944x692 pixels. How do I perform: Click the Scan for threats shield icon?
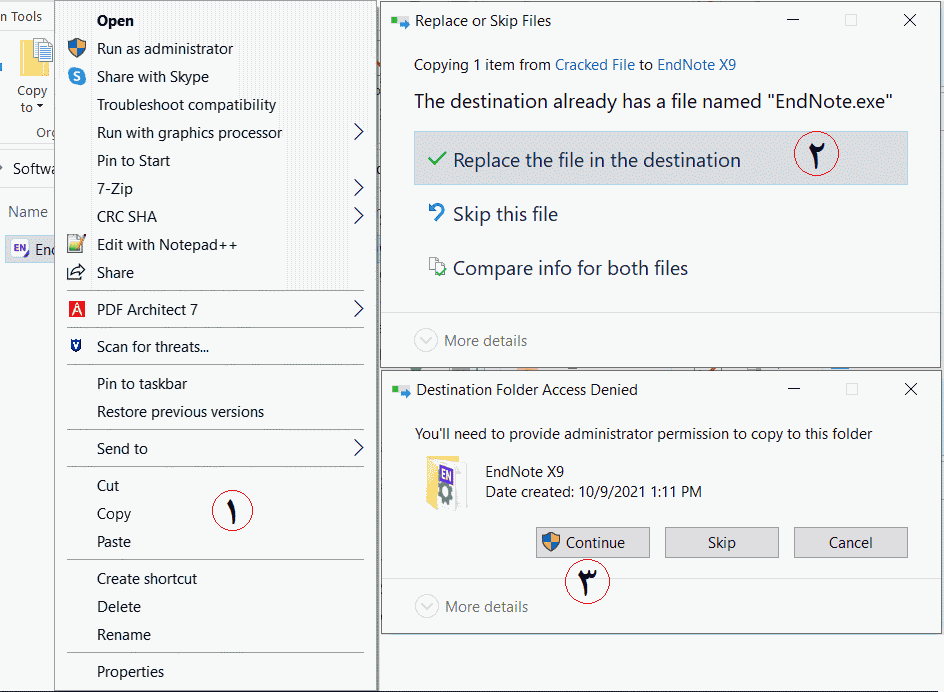76,346
